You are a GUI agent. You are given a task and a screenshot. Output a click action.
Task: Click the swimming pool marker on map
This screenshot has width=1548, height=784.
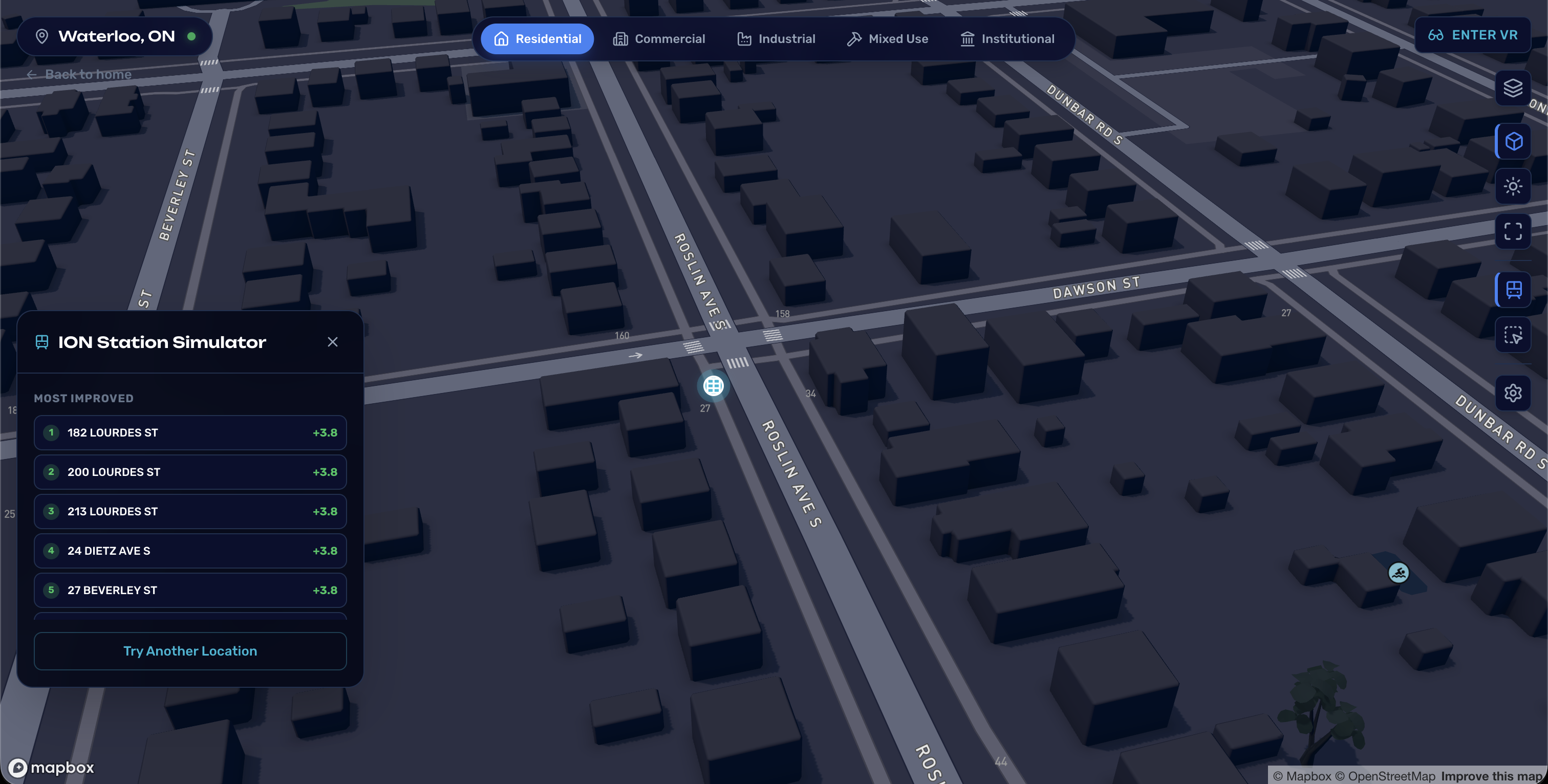point(1399,573)
